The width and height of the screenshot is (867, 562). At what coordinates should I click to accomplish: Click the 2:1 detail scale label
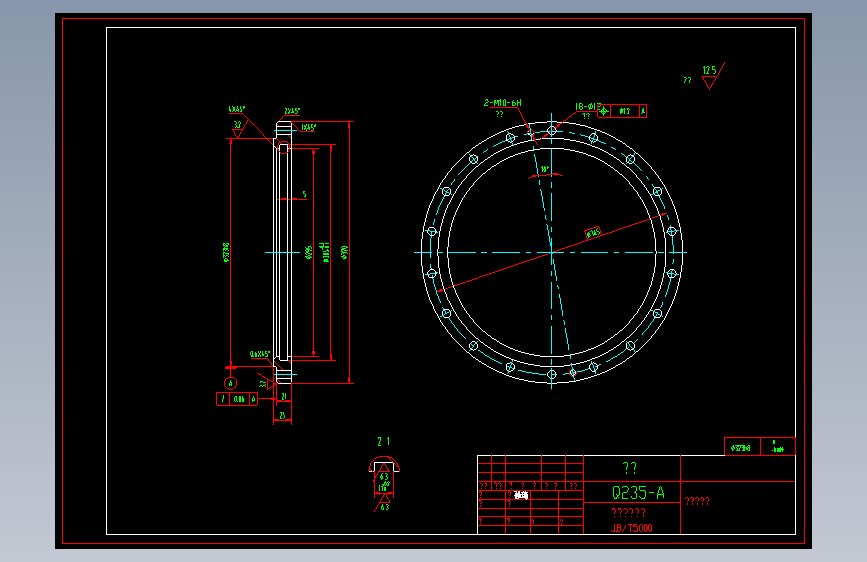point(384,441)
